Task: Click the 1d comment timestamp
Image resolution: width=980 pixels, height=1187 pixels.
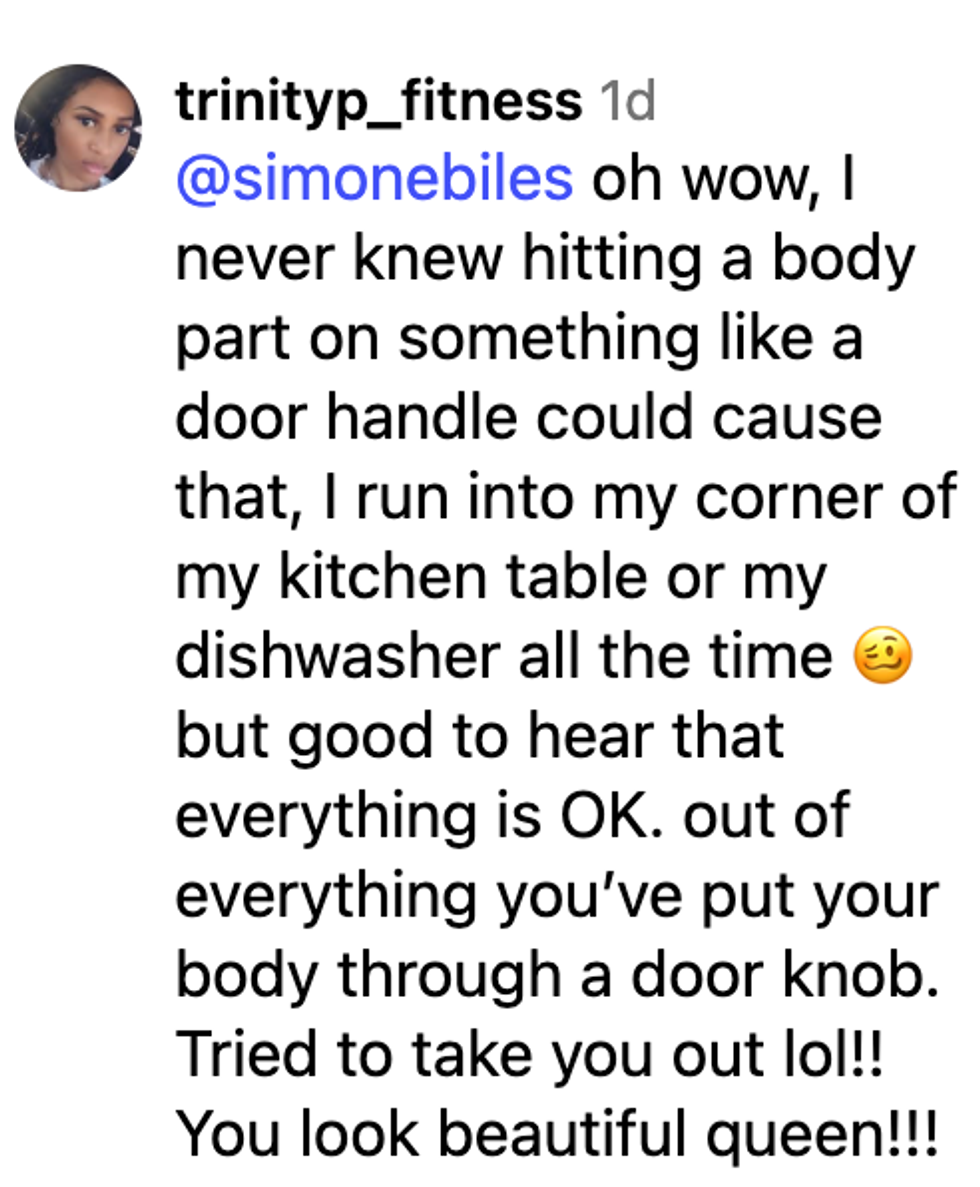Action: click(626, 101)
